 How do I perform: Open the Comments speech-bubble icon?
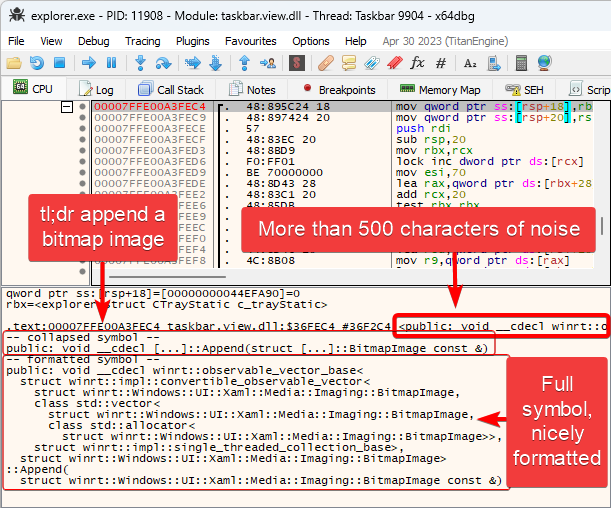[349, 63]
